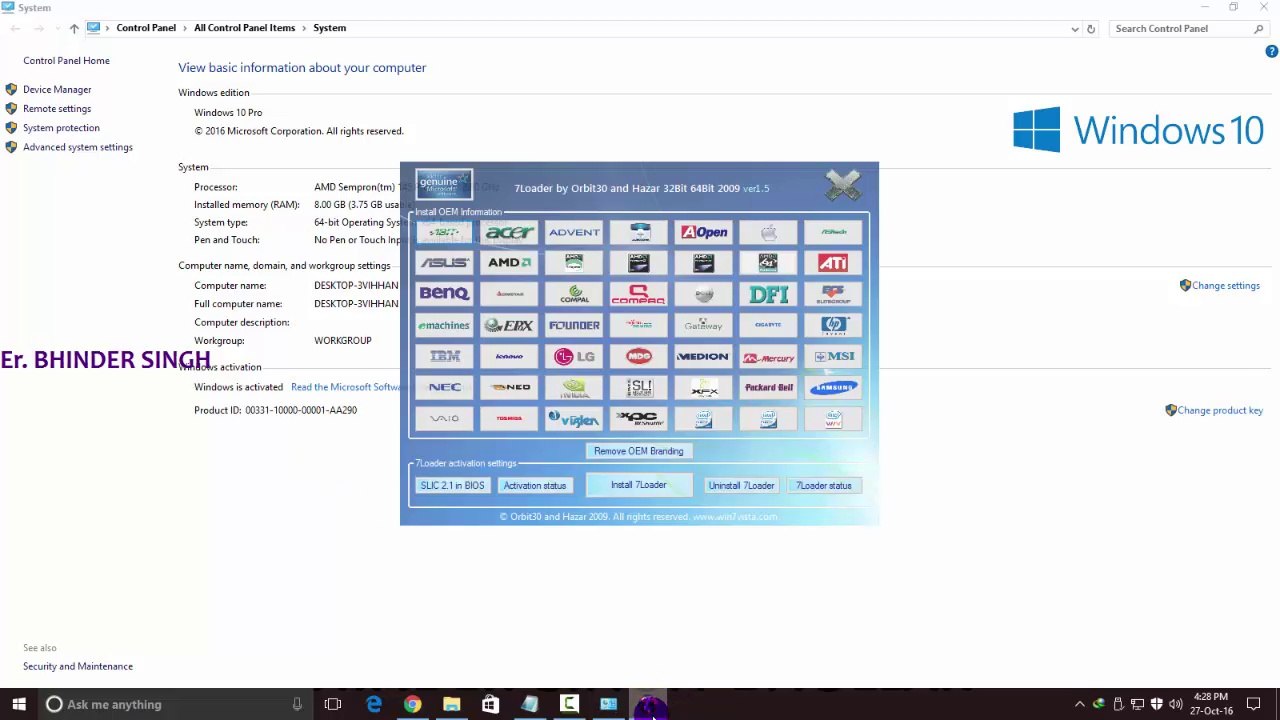Viewport: 1280px width, 720px height.
Task: Click Remove OEM Branding button
Action: (x=639, y=451)
